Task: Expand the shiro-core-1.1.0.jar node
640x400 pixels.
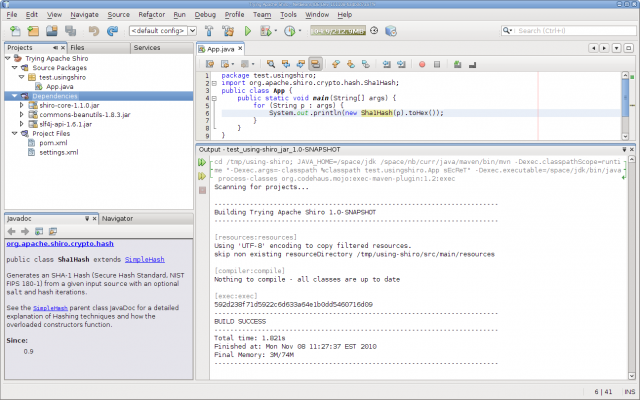Action: [x=21, y=106]
